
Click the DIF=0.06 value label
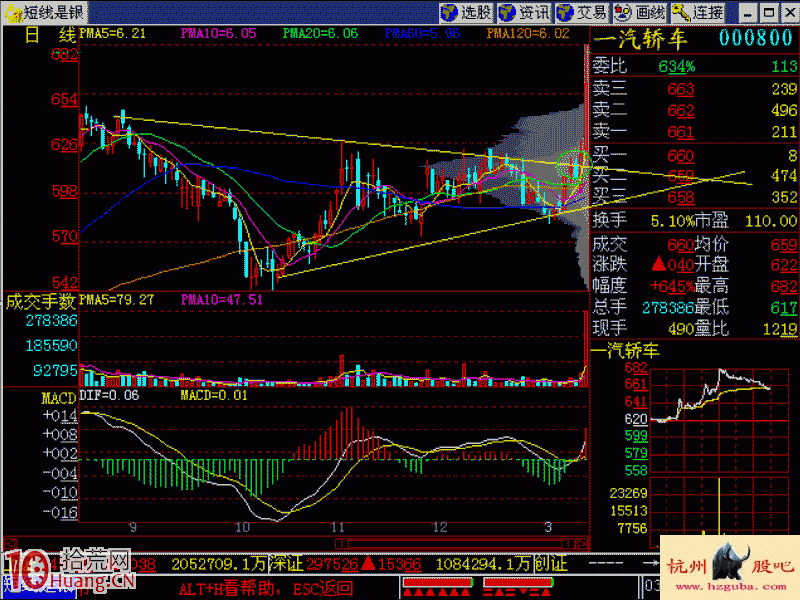tap(109, 395)
